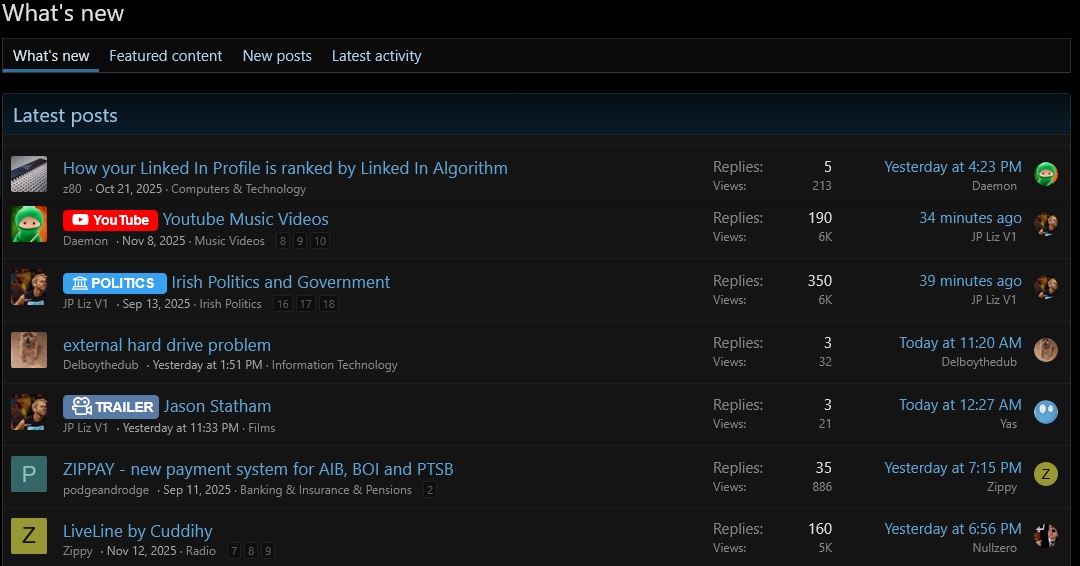
Task: Click the '34 minutes ago' latest post timestamp
Action: (x=970, y=218)
